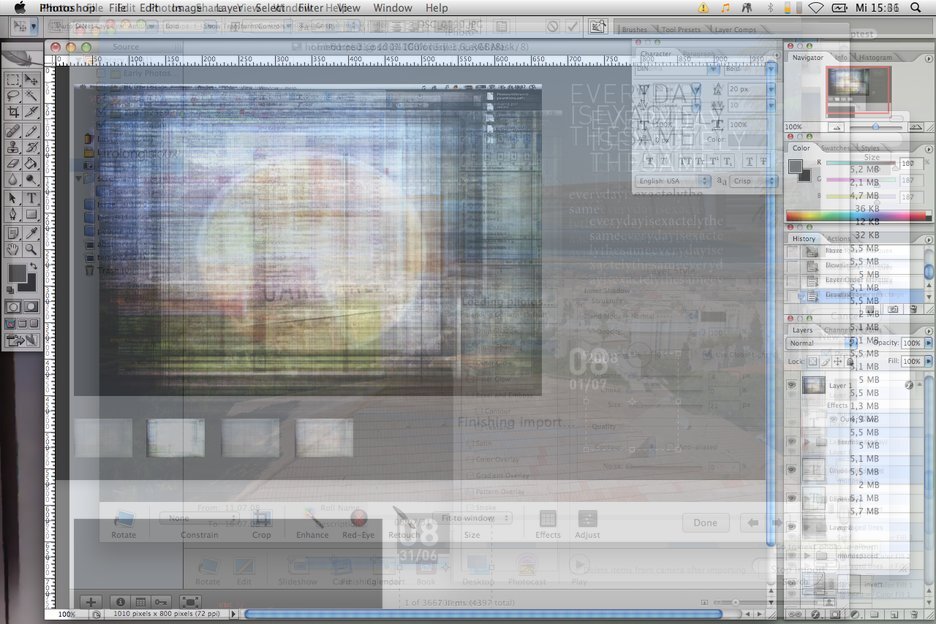Screen dimensions: 936x624
Task: Open the Crisp anti-aliasing dropdown
Action: [753, 181]
